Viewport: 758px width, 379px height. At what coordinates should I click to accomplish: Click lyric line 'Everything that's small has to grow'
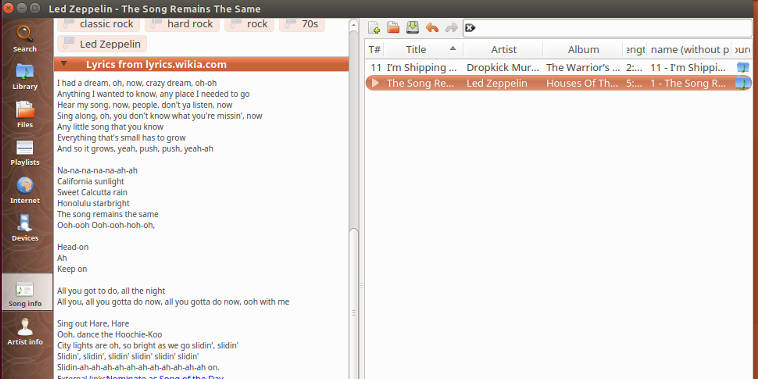(121, 138)
